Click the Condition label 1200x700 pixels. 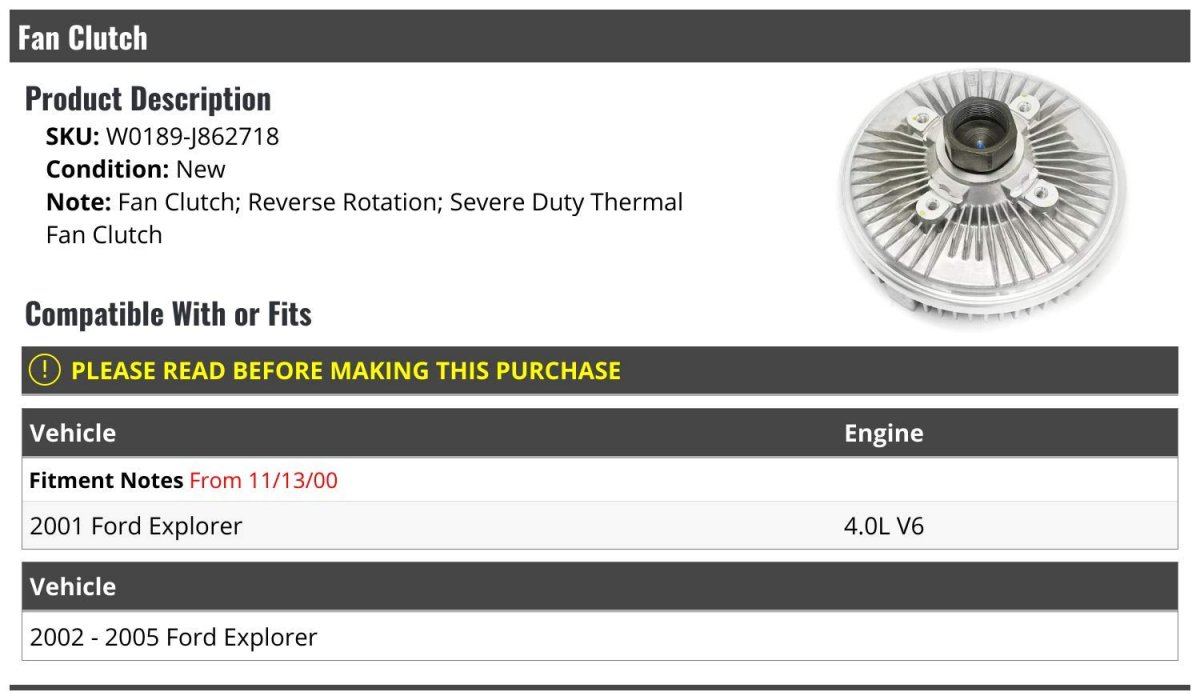[x=107, y=169]
